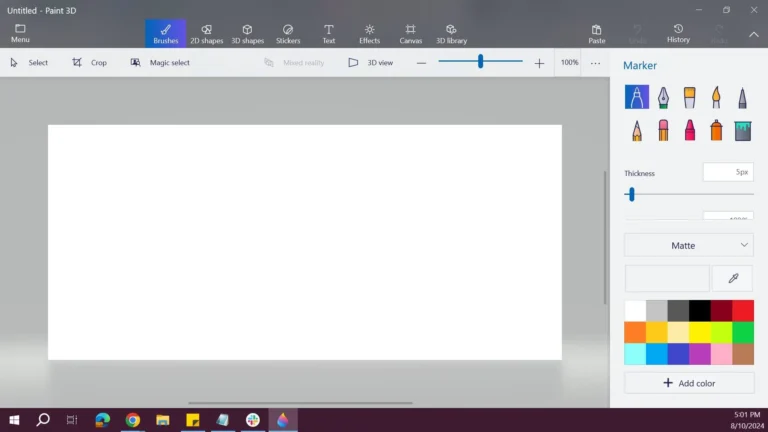768x432 pixels.
Task: Choose the lime green color swatch
Action: click(x=721, y=333)
